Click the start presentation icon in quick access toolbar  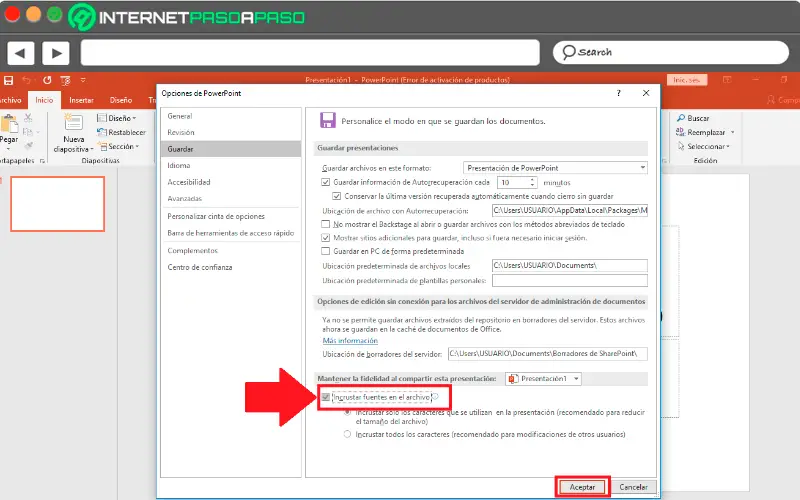pos(65,80)
